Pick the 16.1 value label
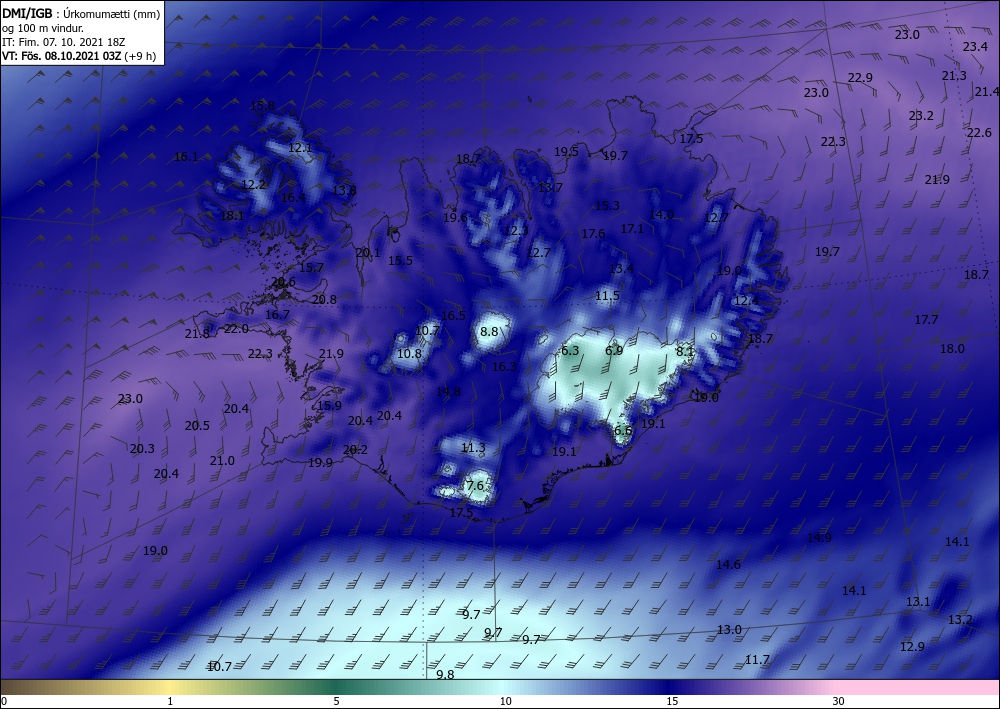The image size is (1000, 709). 186,156
